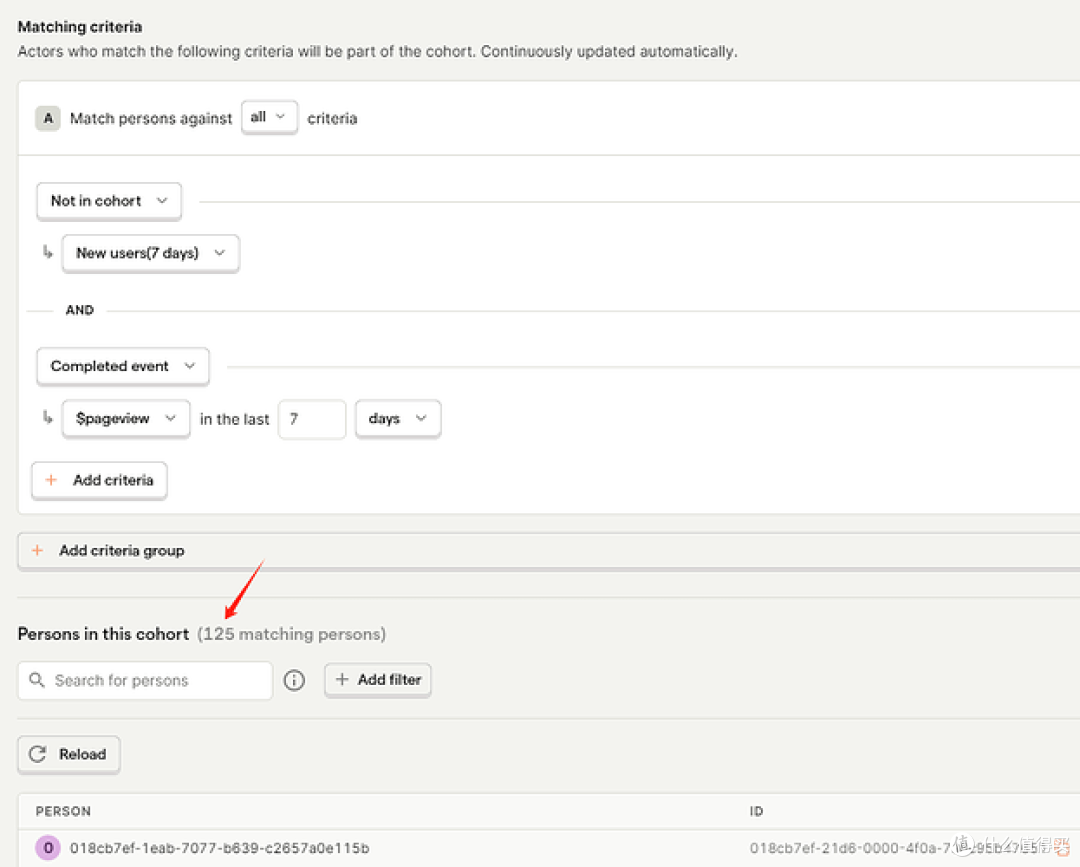Click the '7' time value input field
This screenshot has height=867, width=1080.
(x=311, y=419)
